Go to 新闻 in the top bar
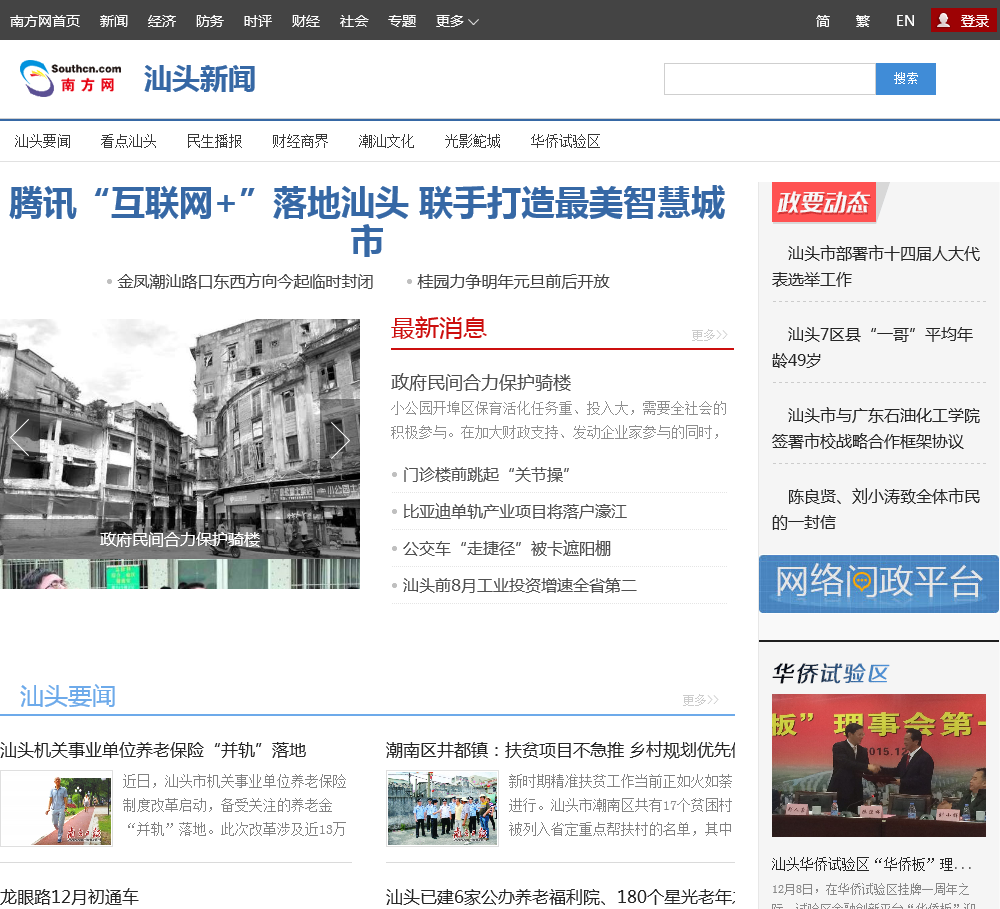Viewport: 1000px width, 909px height. tap(114, 21)
